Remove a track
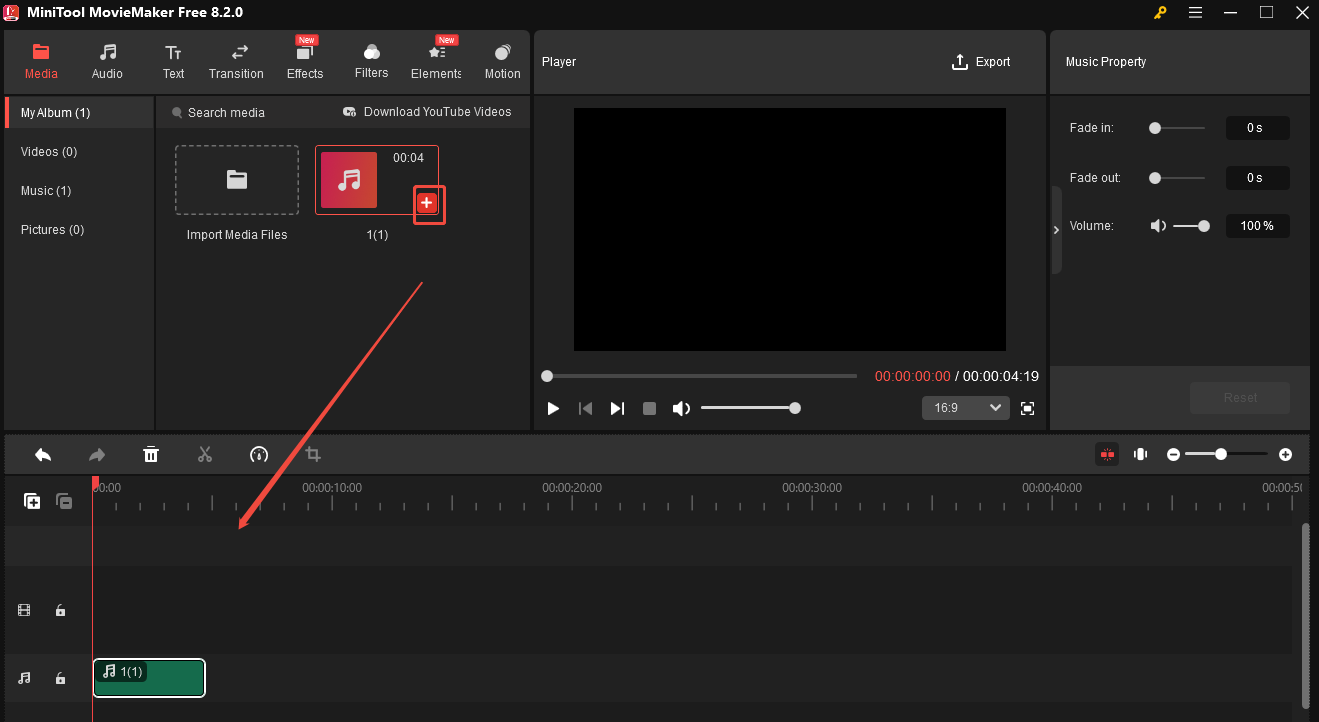Image resolution: width=1319 pixels, height=722 pixels. coord(64,501)
